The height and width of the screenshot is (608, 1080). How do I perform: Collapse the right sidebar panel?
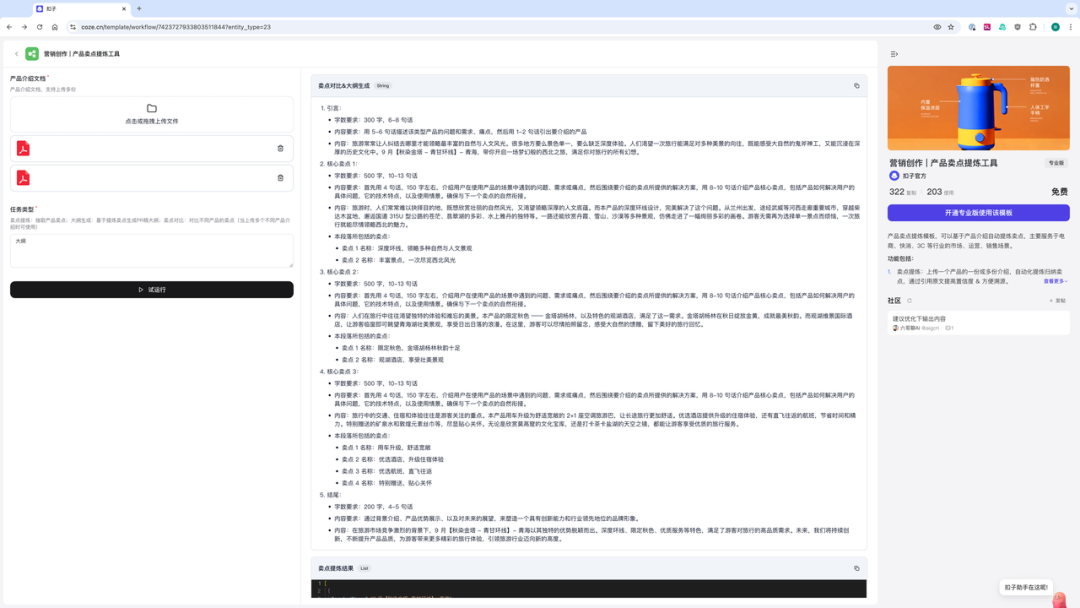click(894, 54)
